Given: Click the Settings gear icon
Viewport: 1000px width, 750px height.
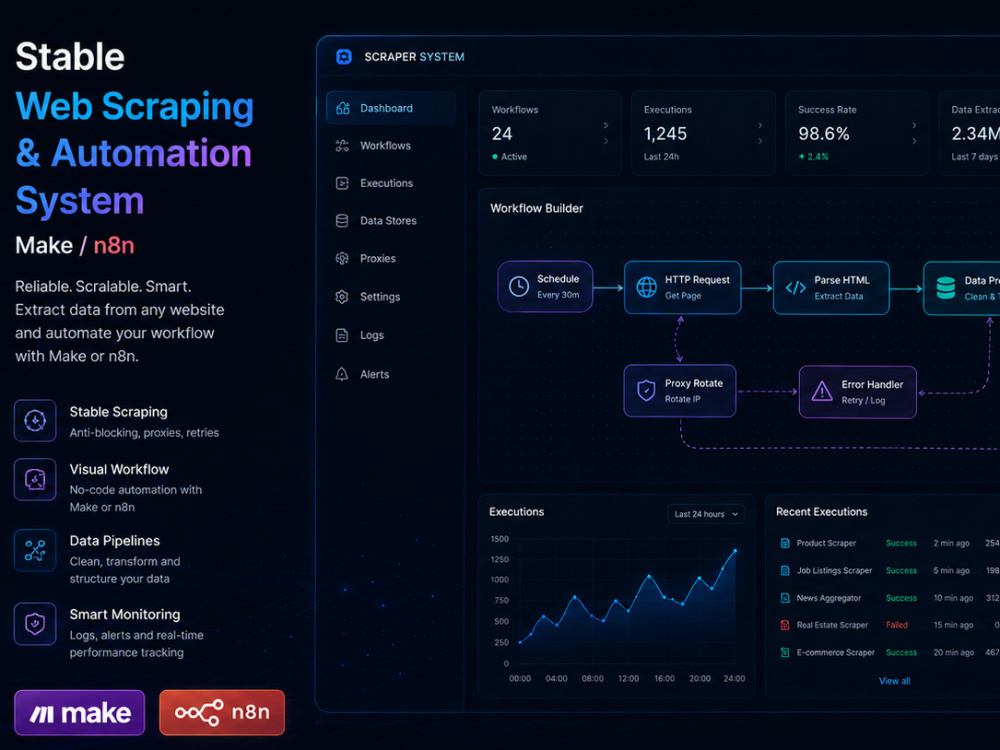Looking at the screenshot, I should 342,297.
